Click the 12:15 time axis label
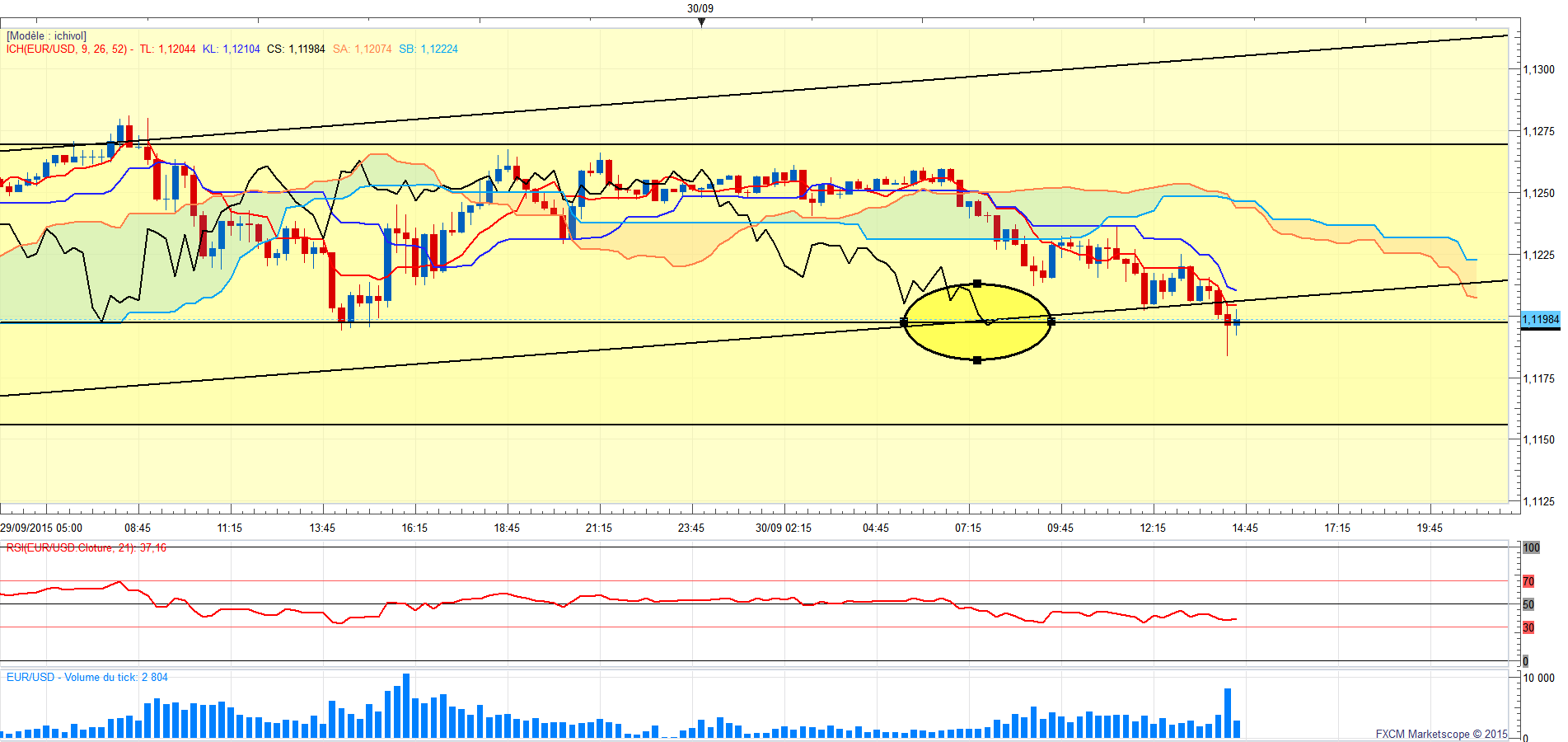1568x742 pixels. (x=1153, y=528)
